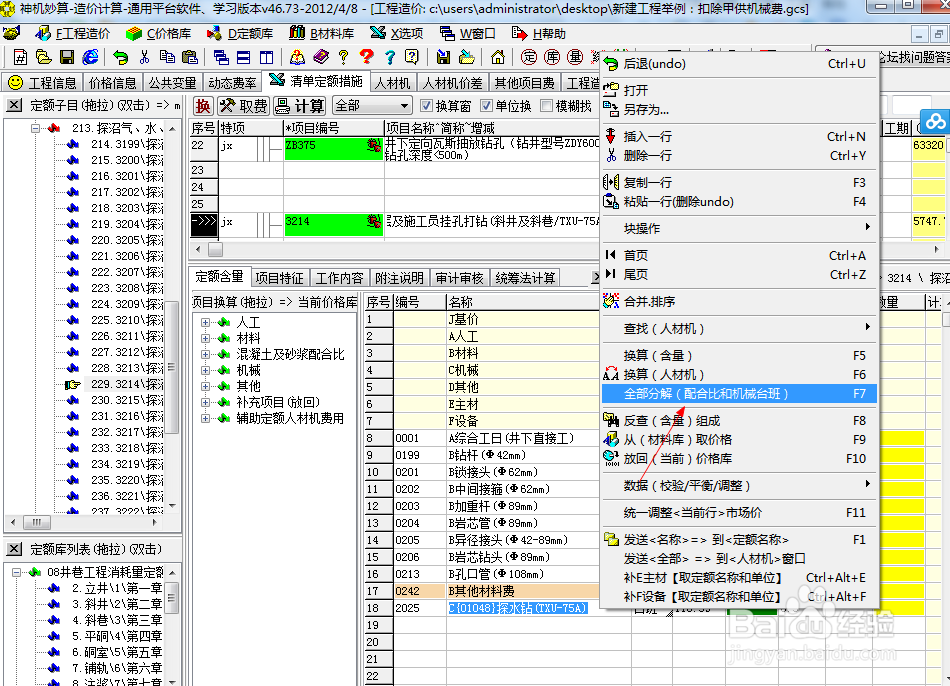
Task: Click the 计算 button
Action: click(300, 106)
